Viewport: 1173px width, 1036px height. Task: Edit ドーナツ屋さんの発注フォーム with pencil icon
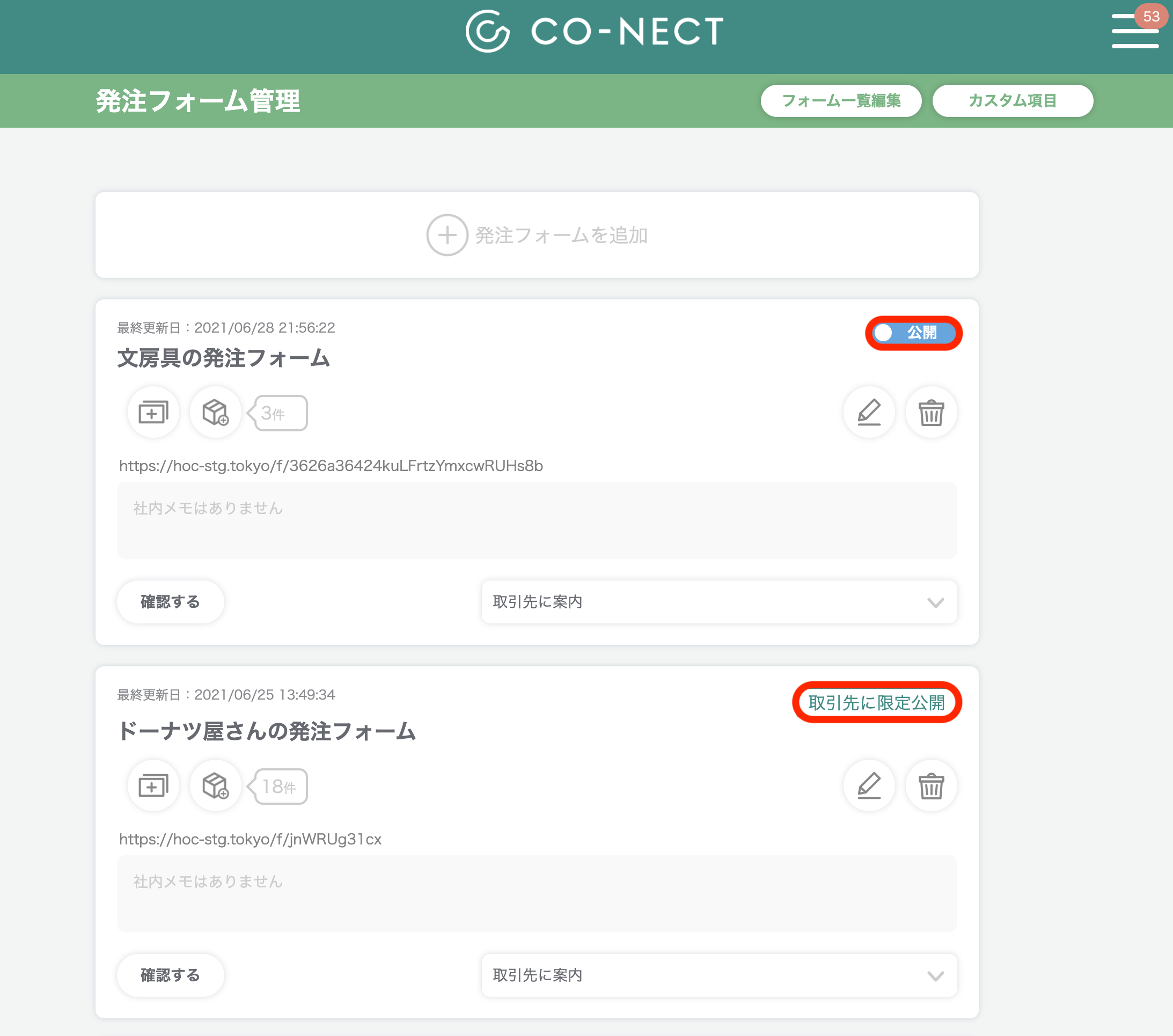click(869, 786)
